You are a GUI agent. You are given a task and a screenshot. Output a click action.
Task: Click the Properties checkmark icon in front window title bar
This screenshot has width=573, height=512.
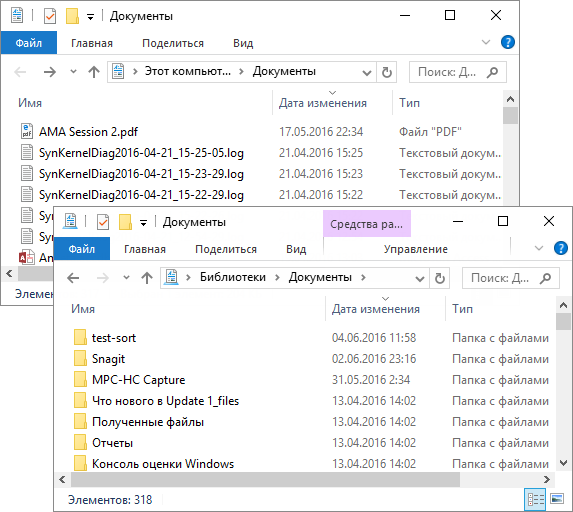point(103,222)
